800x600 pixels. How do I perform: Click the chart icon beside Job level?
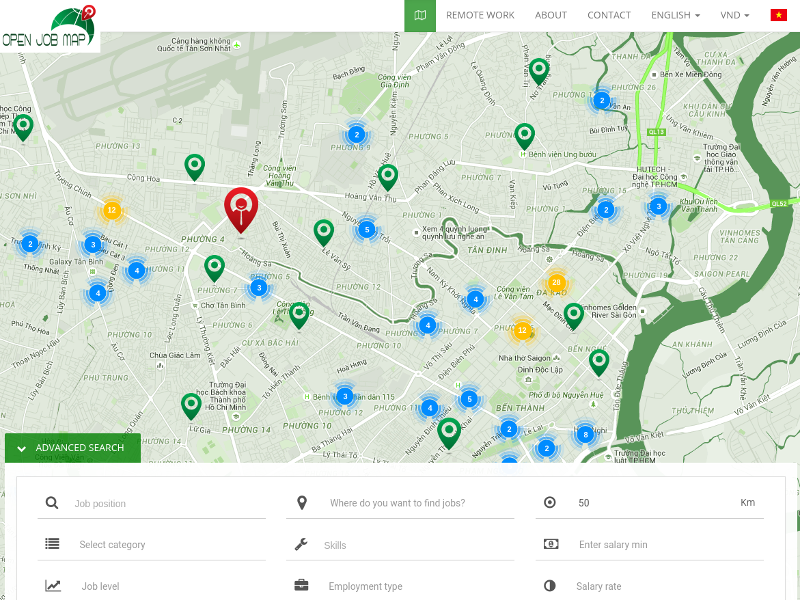[52, 586]
